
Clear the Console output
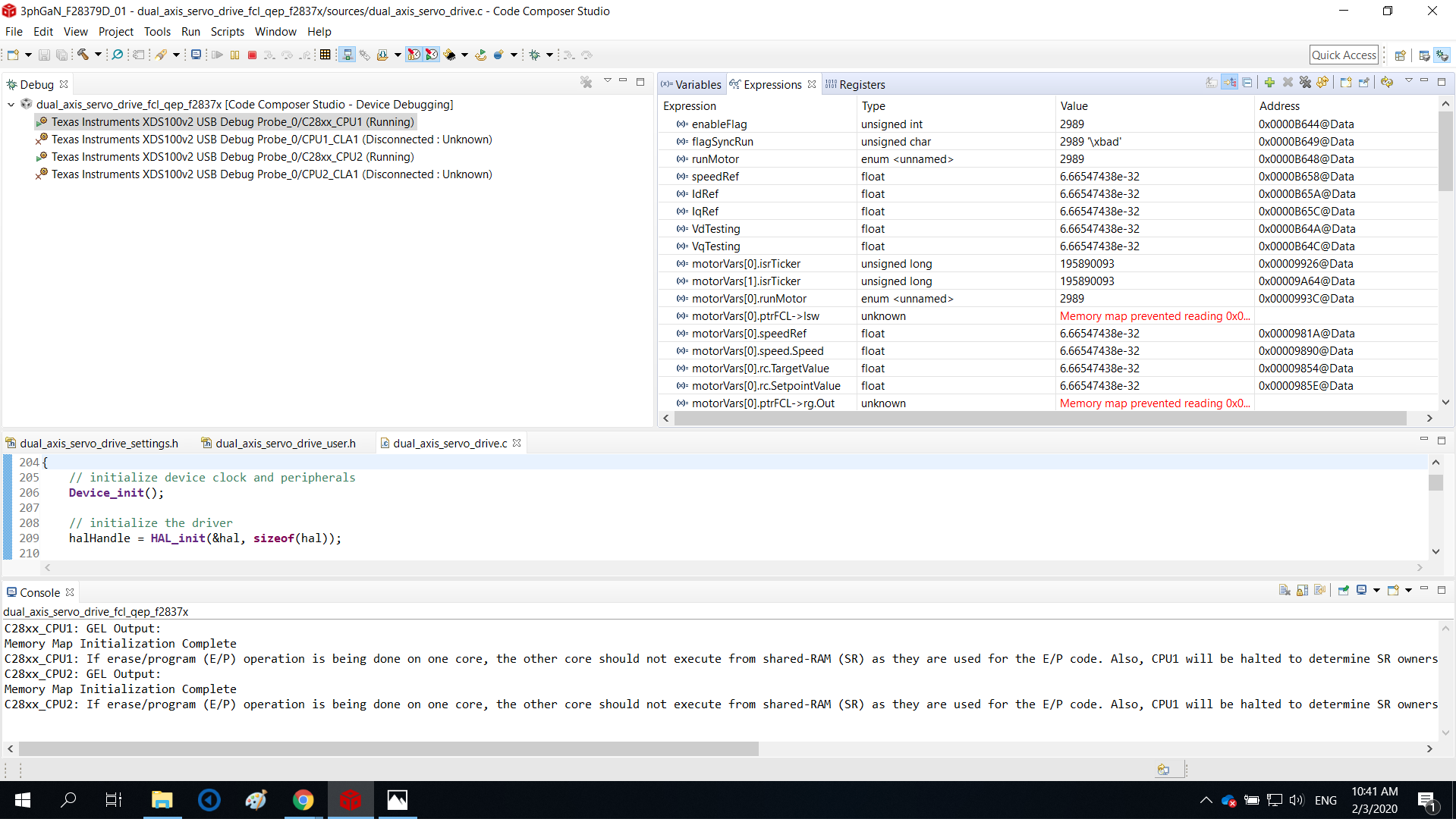tap(1284, 590)
